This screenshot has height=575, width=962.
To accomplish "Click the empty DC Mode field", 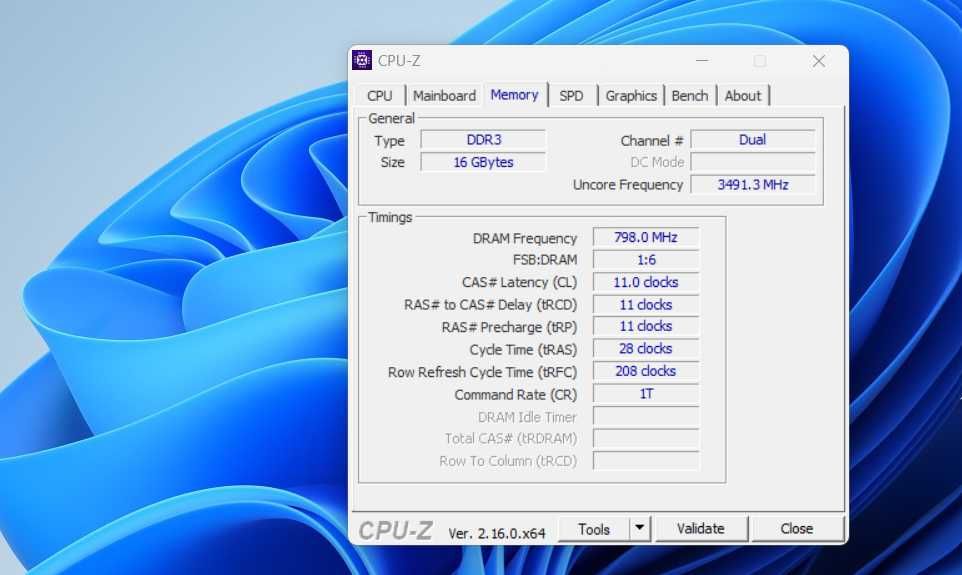I will pos(753,162).
